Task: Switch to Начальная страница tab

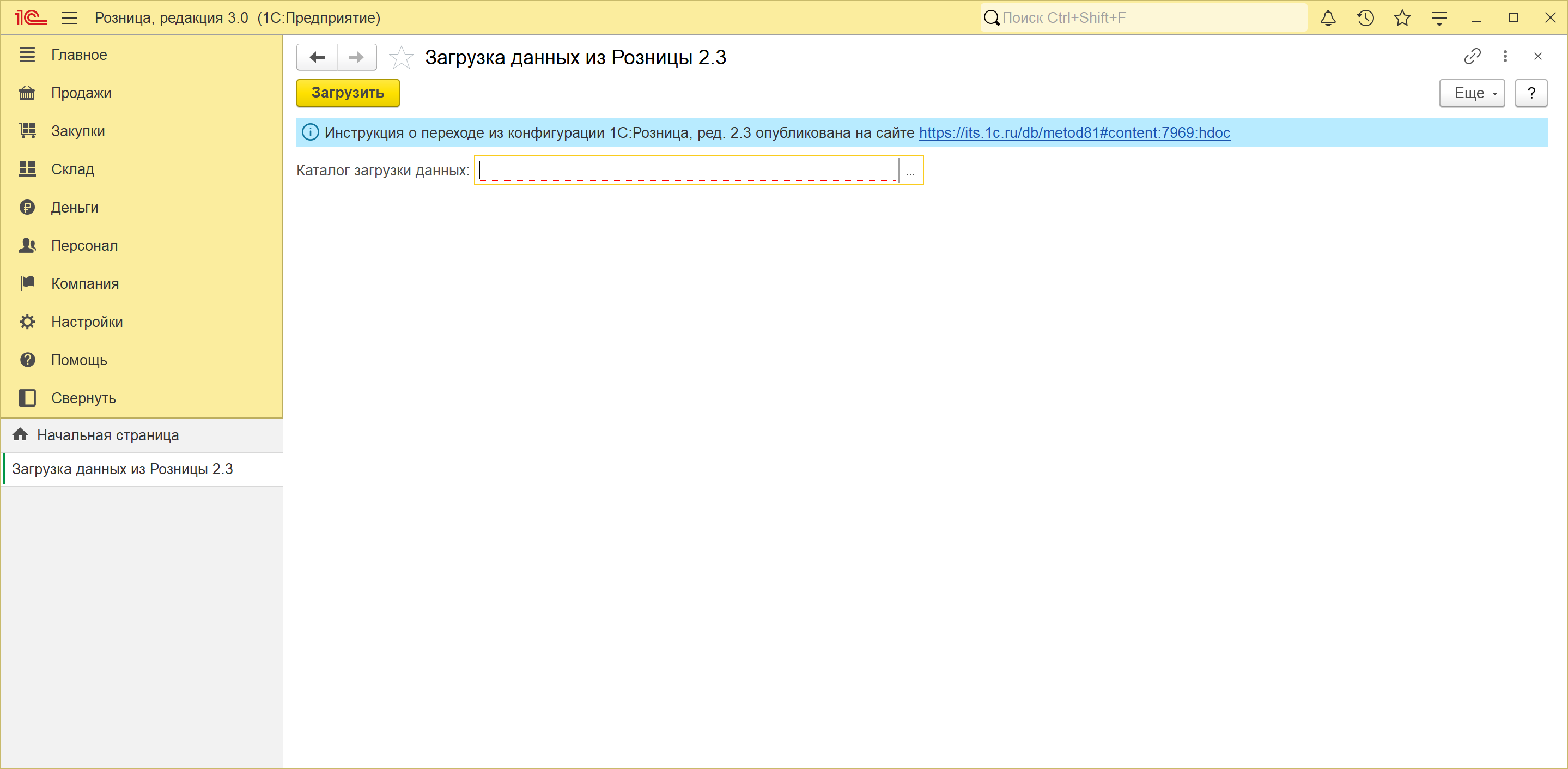Action: pyautogui.click(x=142, y=435)
